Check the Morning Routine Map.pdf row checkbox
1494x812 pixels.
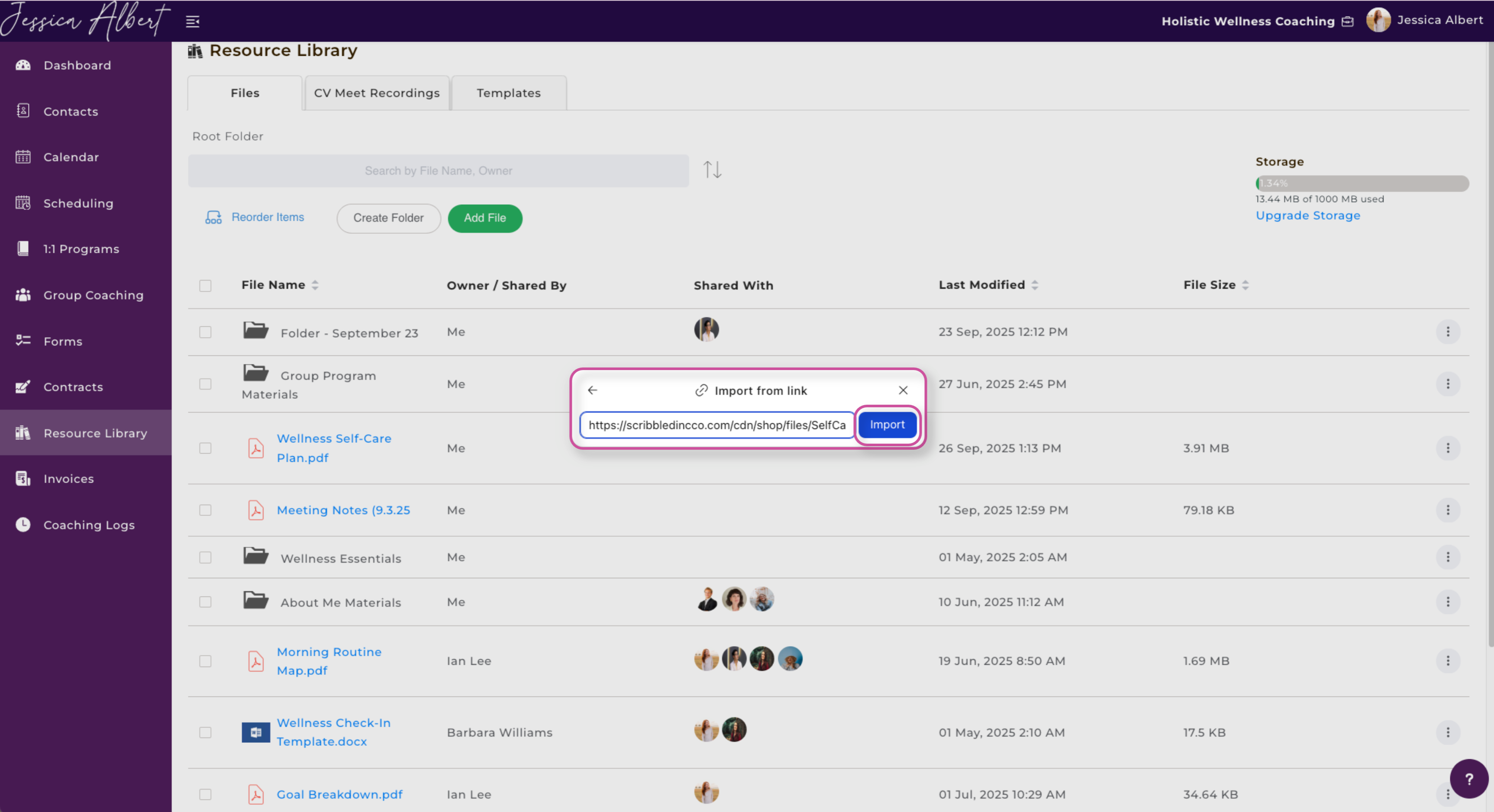coord(205,661)
